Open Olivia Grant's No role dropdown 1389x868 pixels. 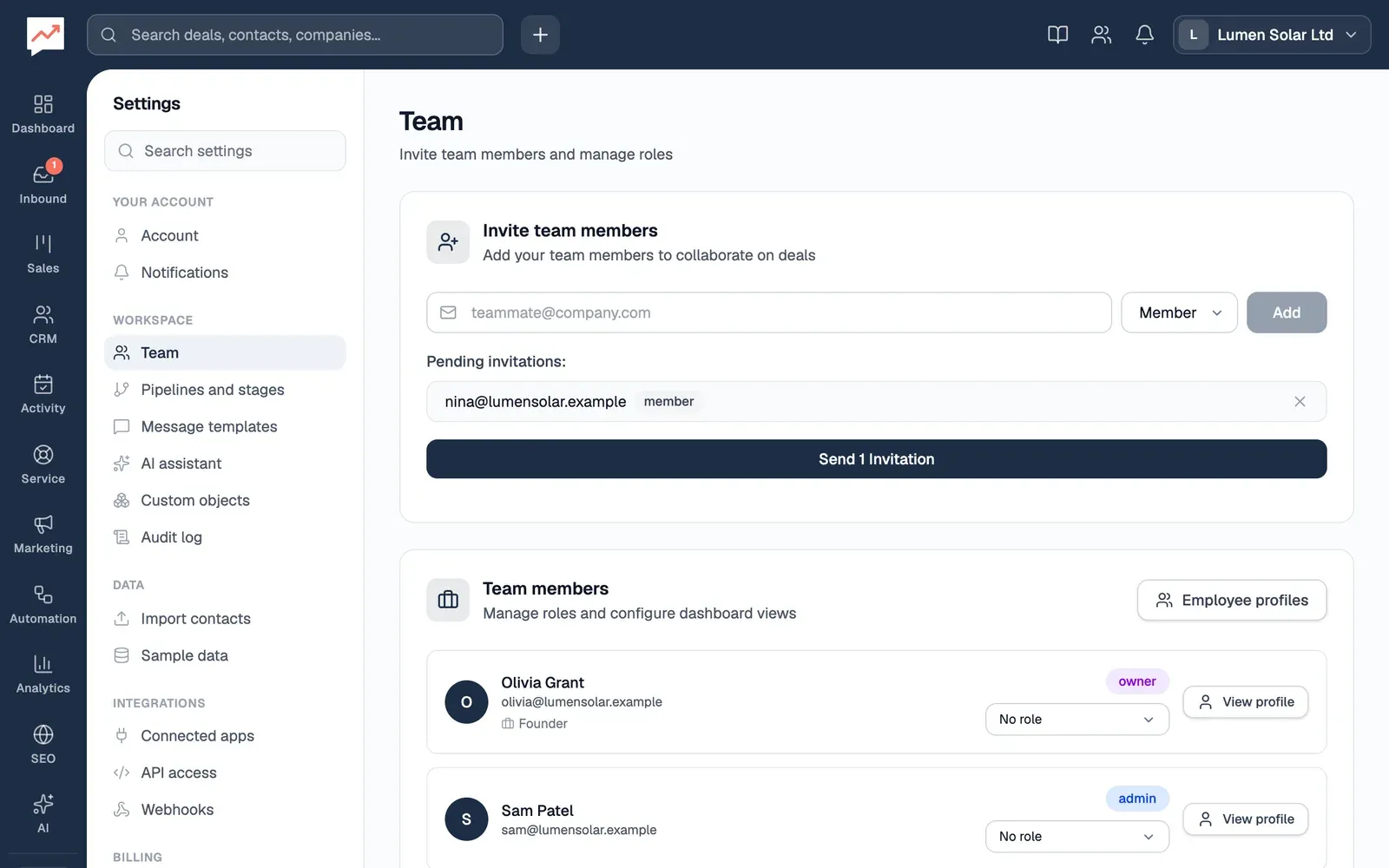tap(1076, 720)
